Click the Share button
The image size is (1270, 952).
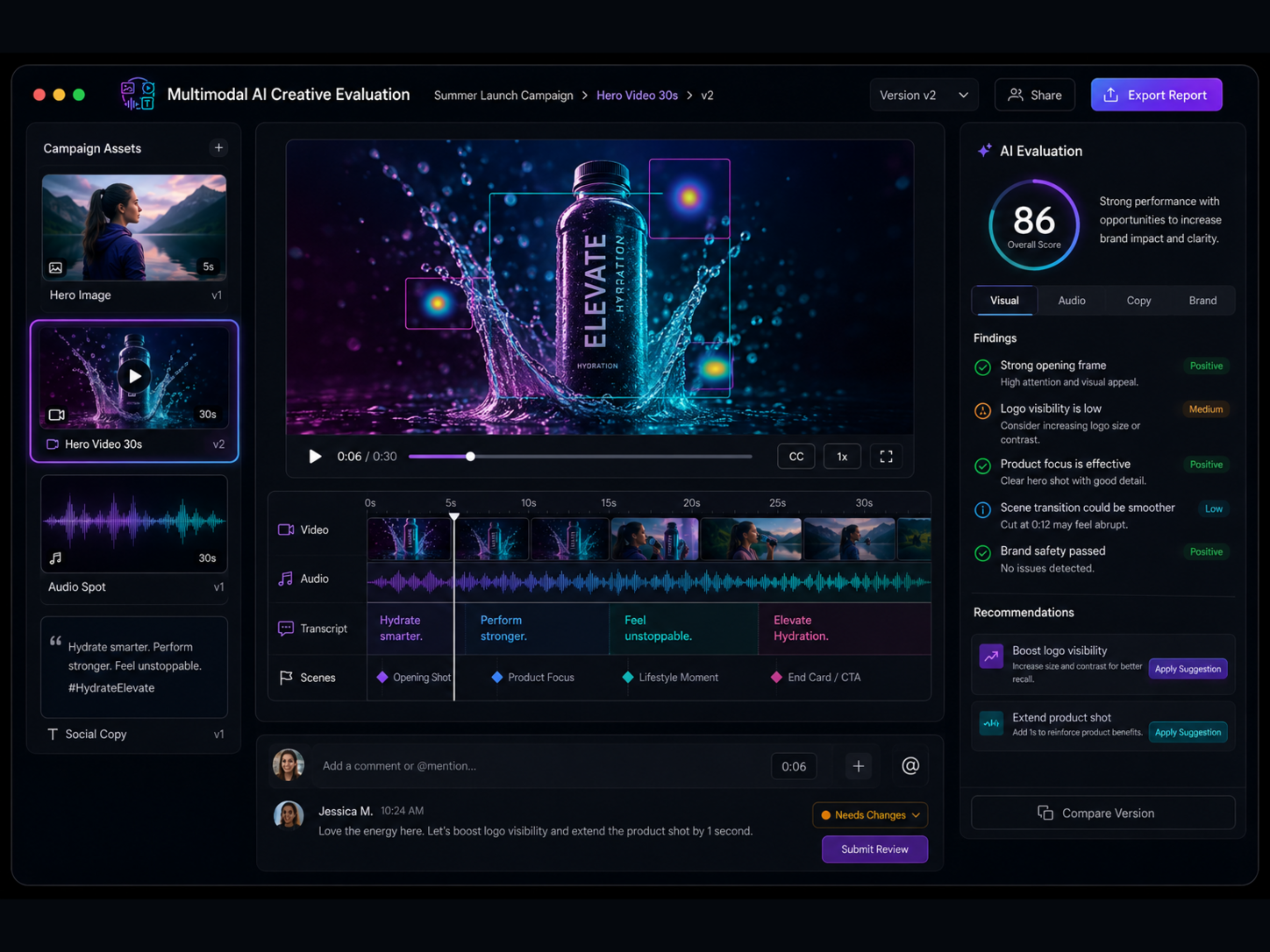[x=1035, y=95]
